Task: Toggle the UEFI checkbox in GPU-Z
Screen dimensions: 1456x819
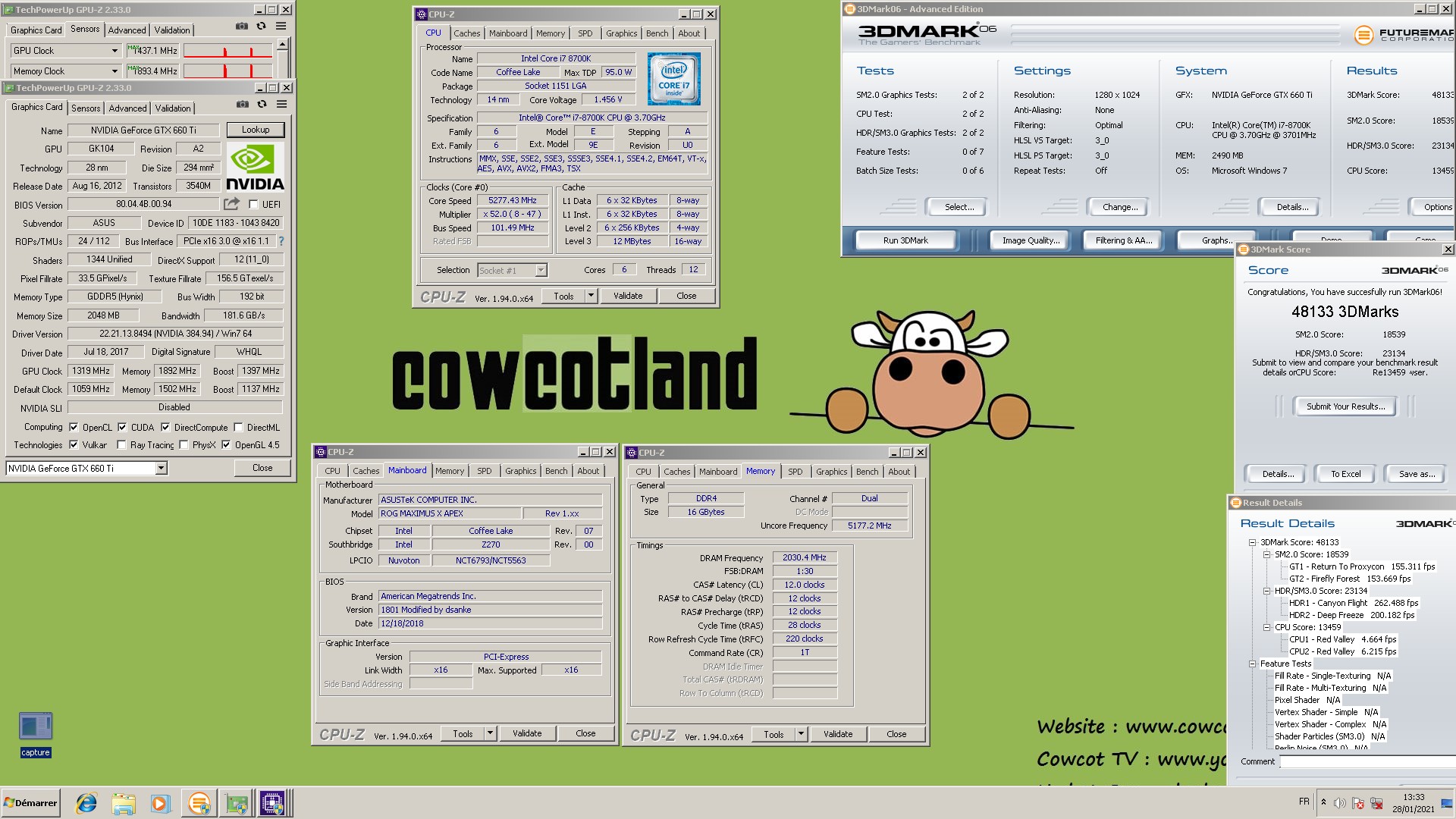Action: [x=253, y=204]
